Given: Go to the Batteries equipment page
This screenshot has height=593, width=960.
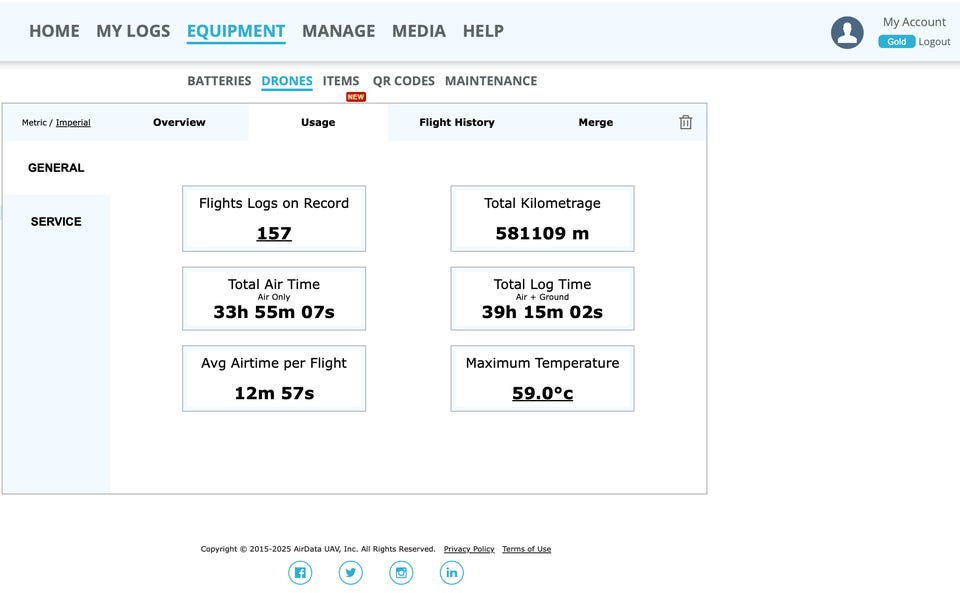Looking at the screenshot, I should (219, 81).
